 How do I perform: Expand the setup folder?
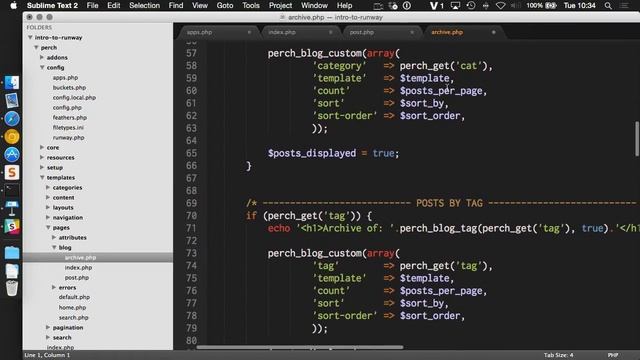(x=42, y=167)
